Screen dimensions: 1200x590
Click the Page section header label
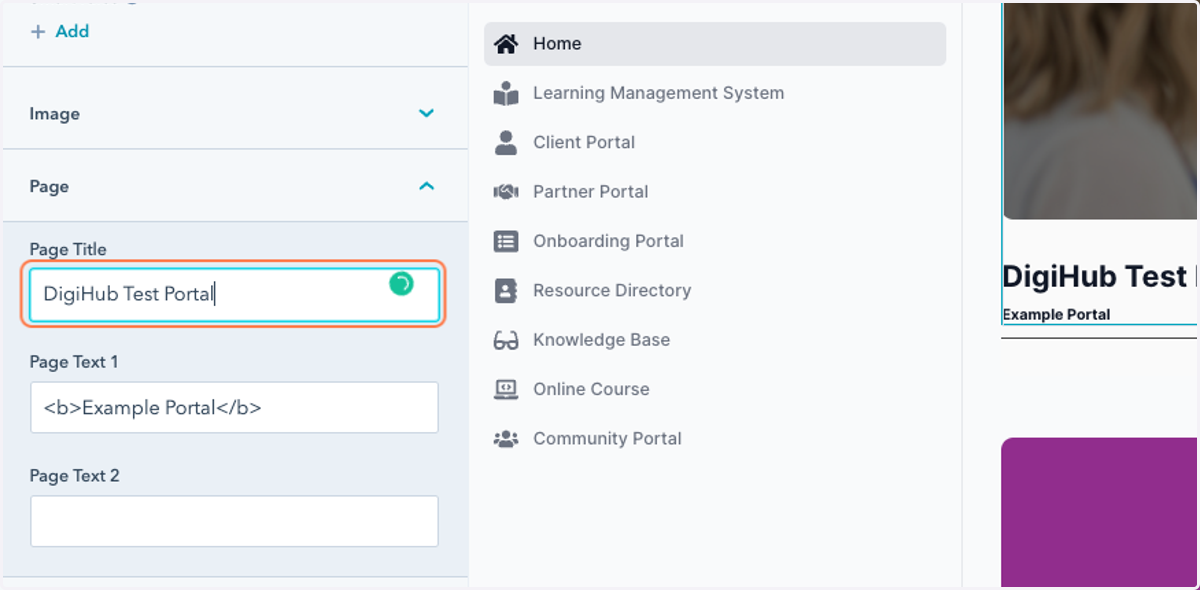pos(49,187)
